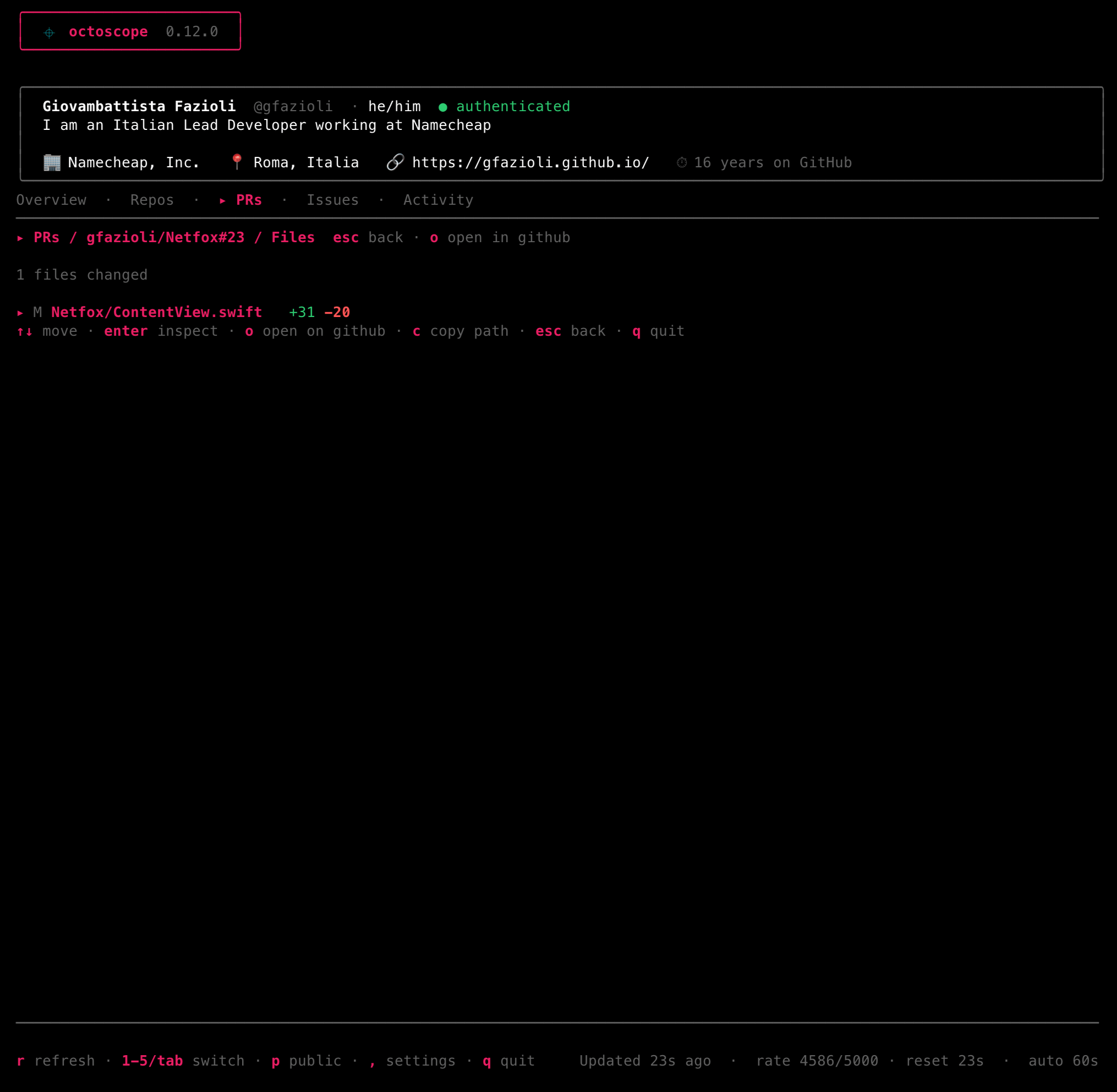Click the he/him pronouns text

pyautogui.click(x=395, y=107)
